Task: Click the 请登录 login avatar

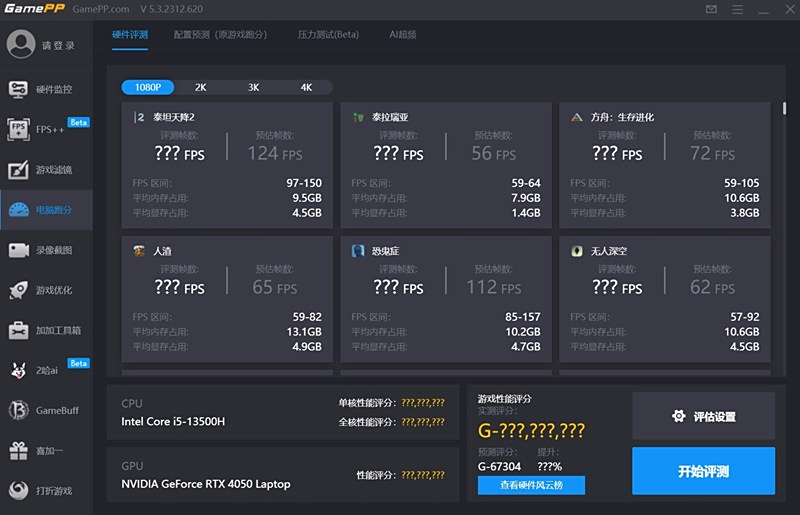Action: tap(20, 45)
